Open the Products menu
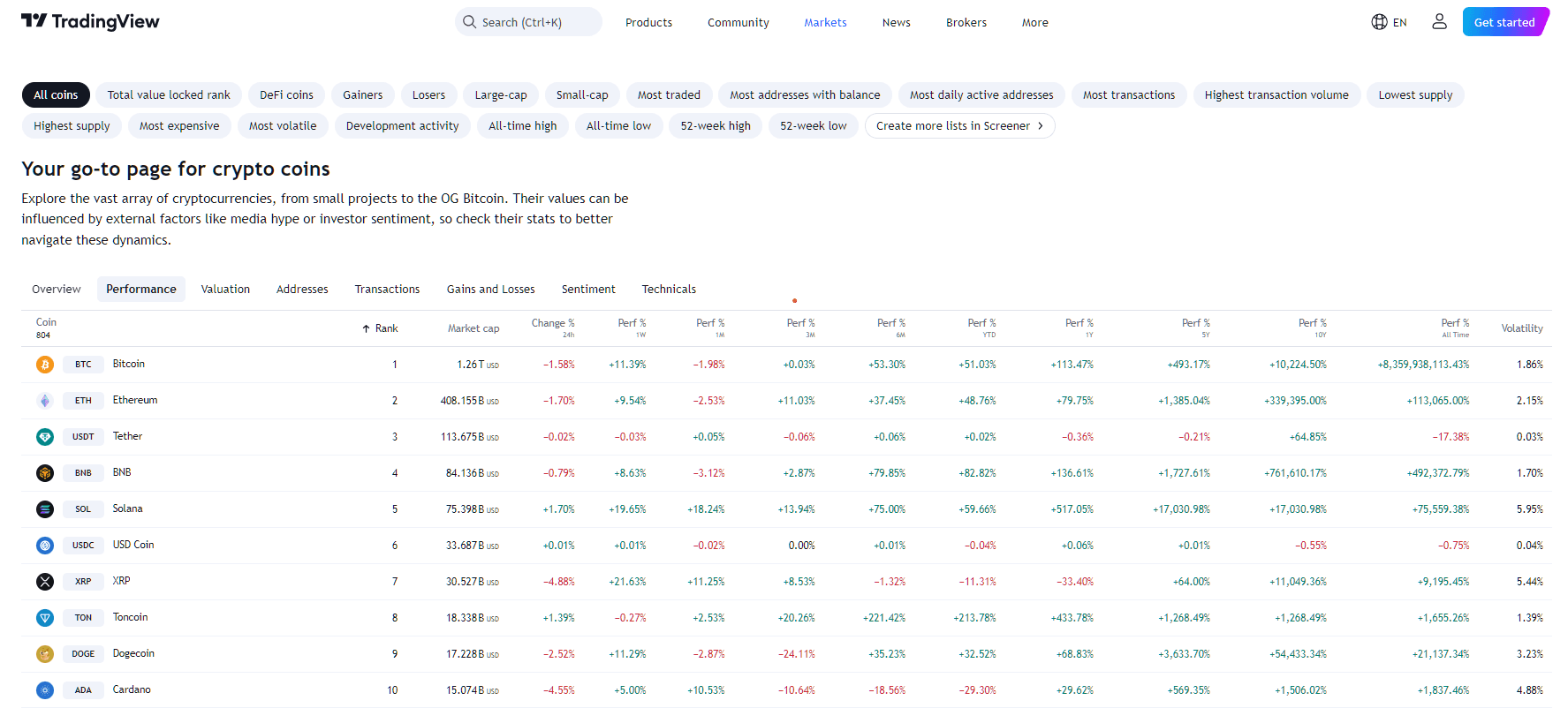This screenshot has height=708, width=1568. (x=648, y=22)
